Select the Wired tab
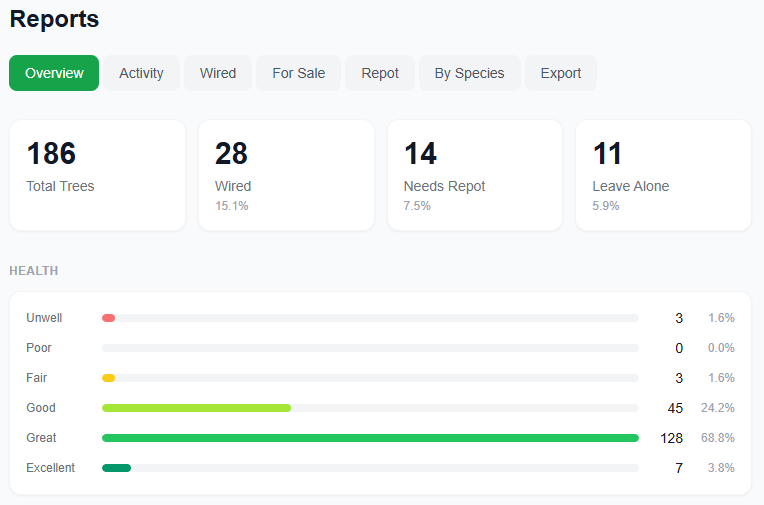 [x=218, y=73]
